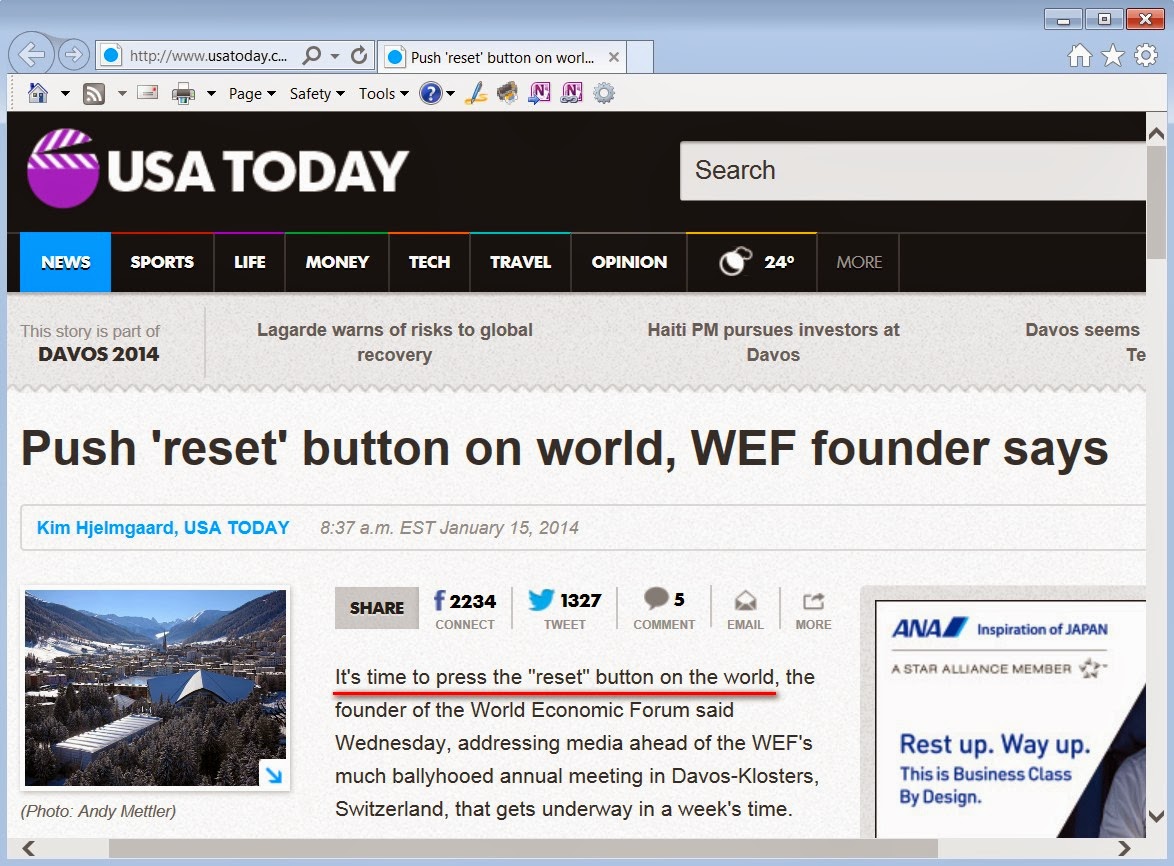Click the browser Home icon at top right
The height and width of the screenshot is (866, 1174).
[x=1079, y=55]
